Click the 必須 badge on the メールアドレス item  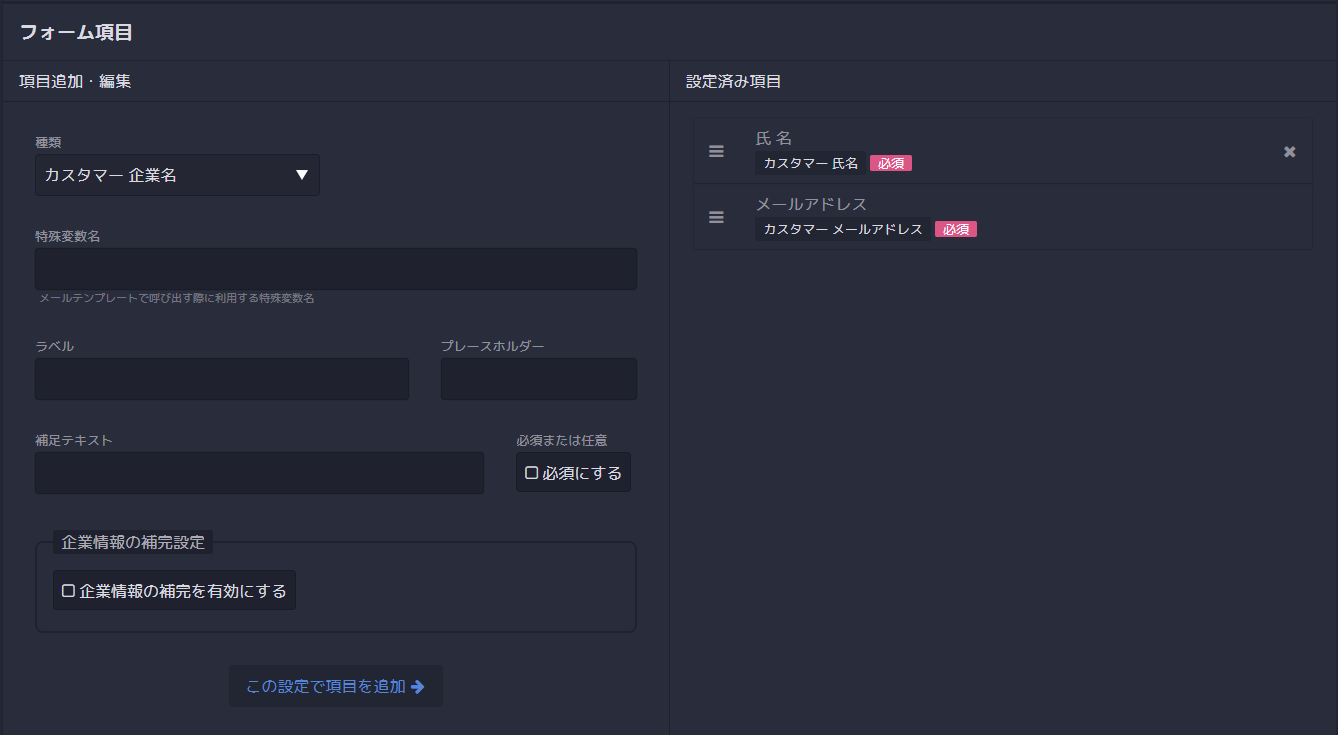click(955, 228)
